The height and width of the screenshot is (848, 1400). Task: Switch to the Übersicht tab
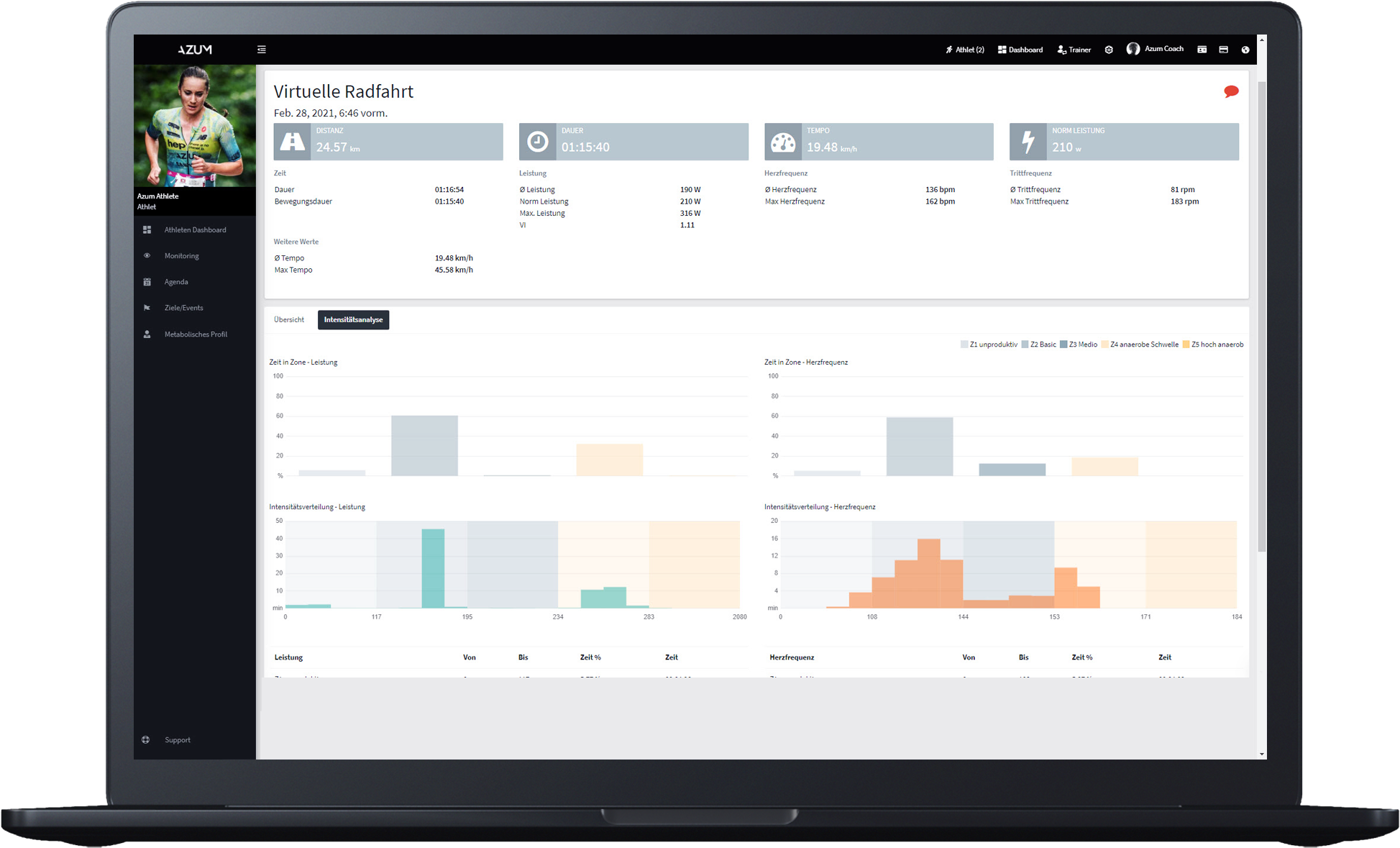point(289,319)
